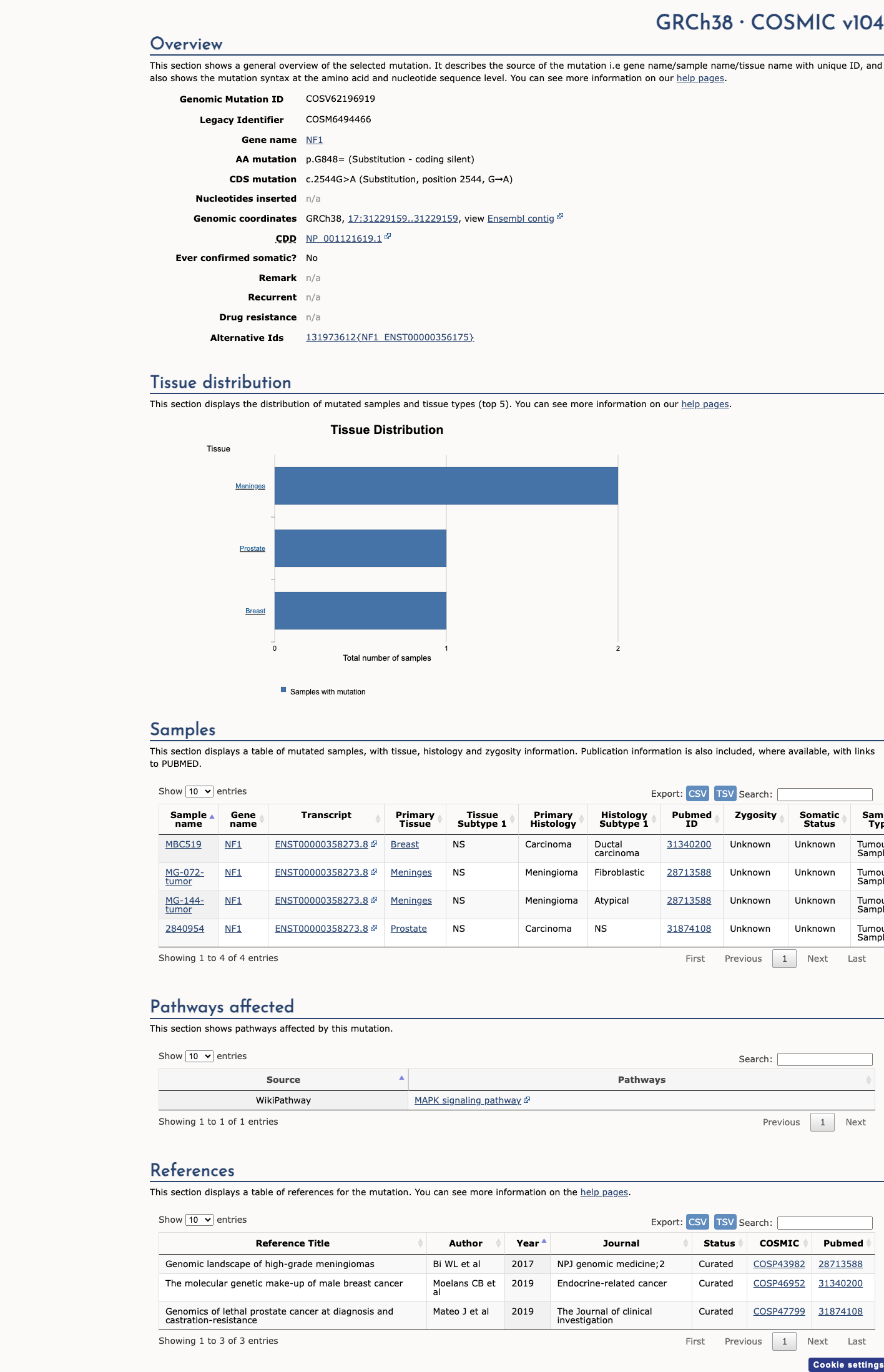Screen dimensions: 884x1372
Task: Sort Samples table by Zygosity
Action: pos(755,819)
